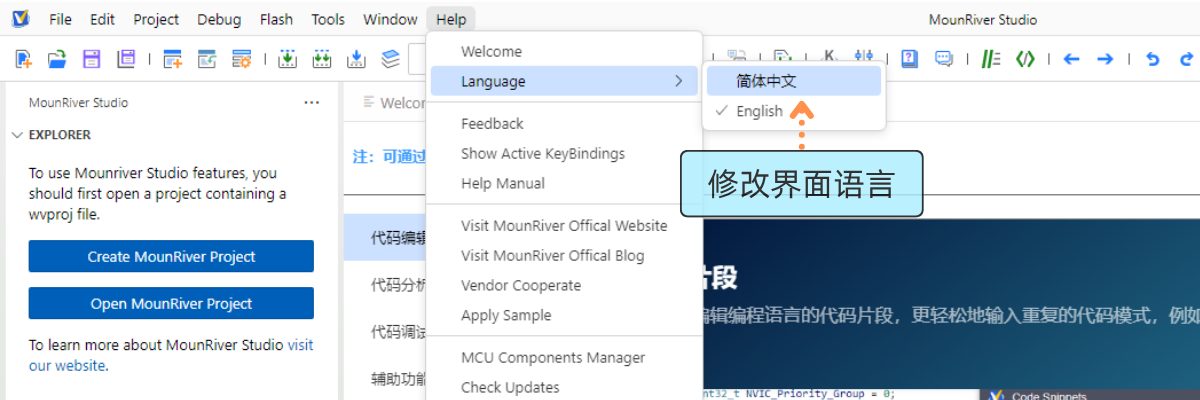Choose Vendor Cooperate menu entry

pyautogui.click(x=564, y=285)
